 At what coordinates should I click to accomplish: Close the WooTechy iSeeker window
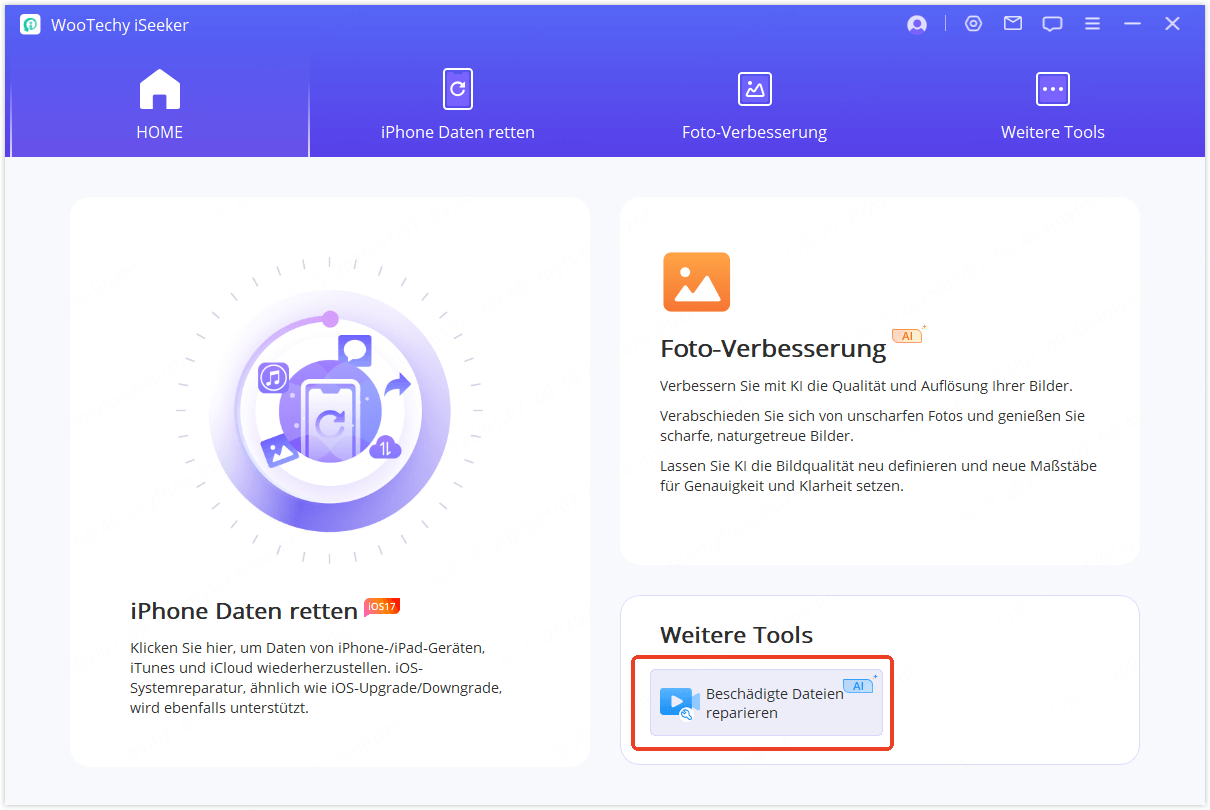tap(1172, 24)
